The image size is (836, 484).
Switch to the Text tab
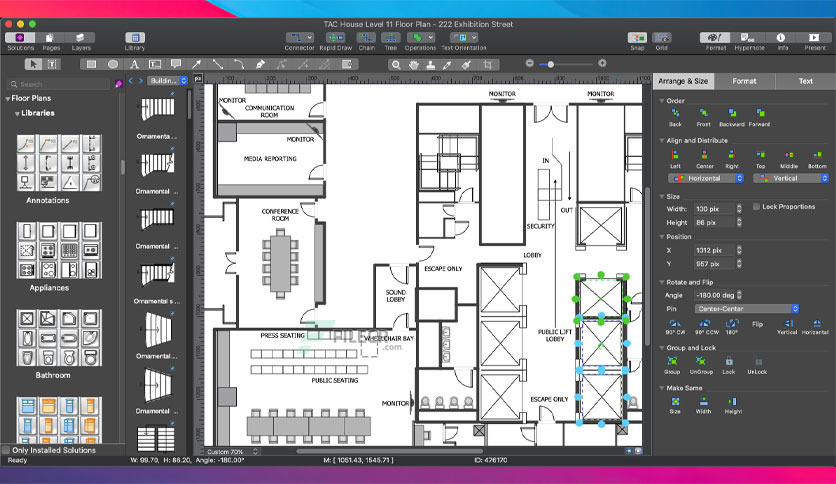coord(805,81)
